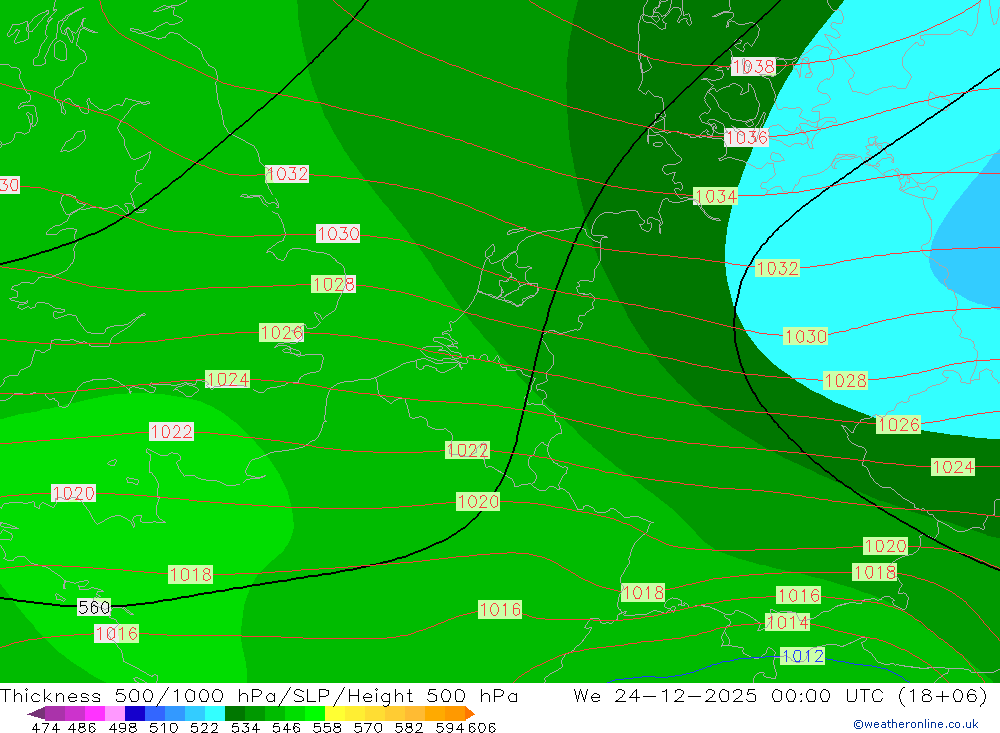Click the 498 legend value
The image size is (1000, 733).
(123, 728)
